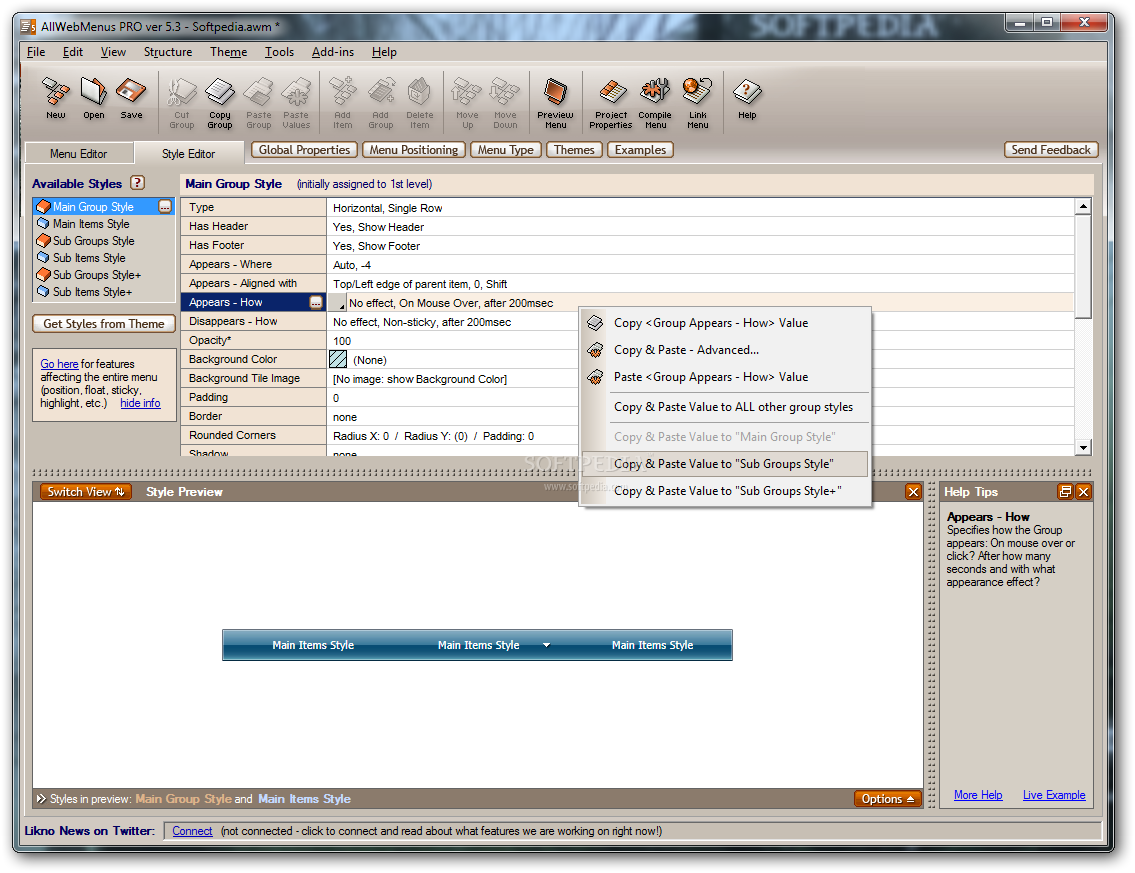The height and width of the screenshot is (873, 1135).
Task: Click the Type value Horizontal, Single Row
Action: pos(387,208)
